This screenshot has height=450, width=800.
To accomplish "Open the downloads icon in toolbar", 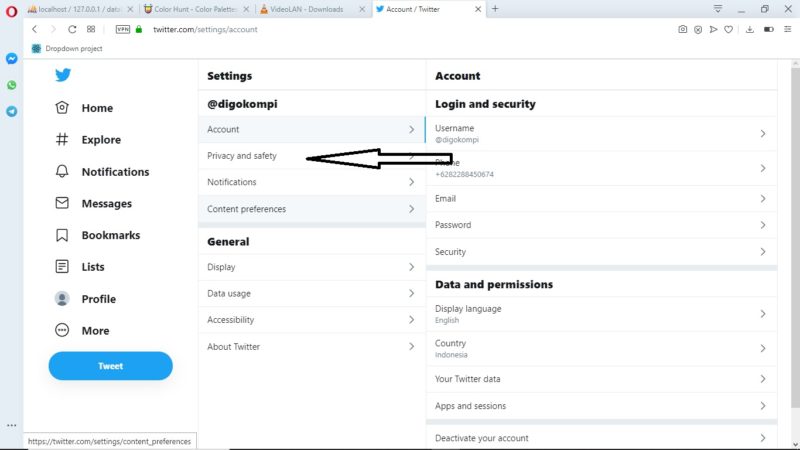I will point(749,29).
